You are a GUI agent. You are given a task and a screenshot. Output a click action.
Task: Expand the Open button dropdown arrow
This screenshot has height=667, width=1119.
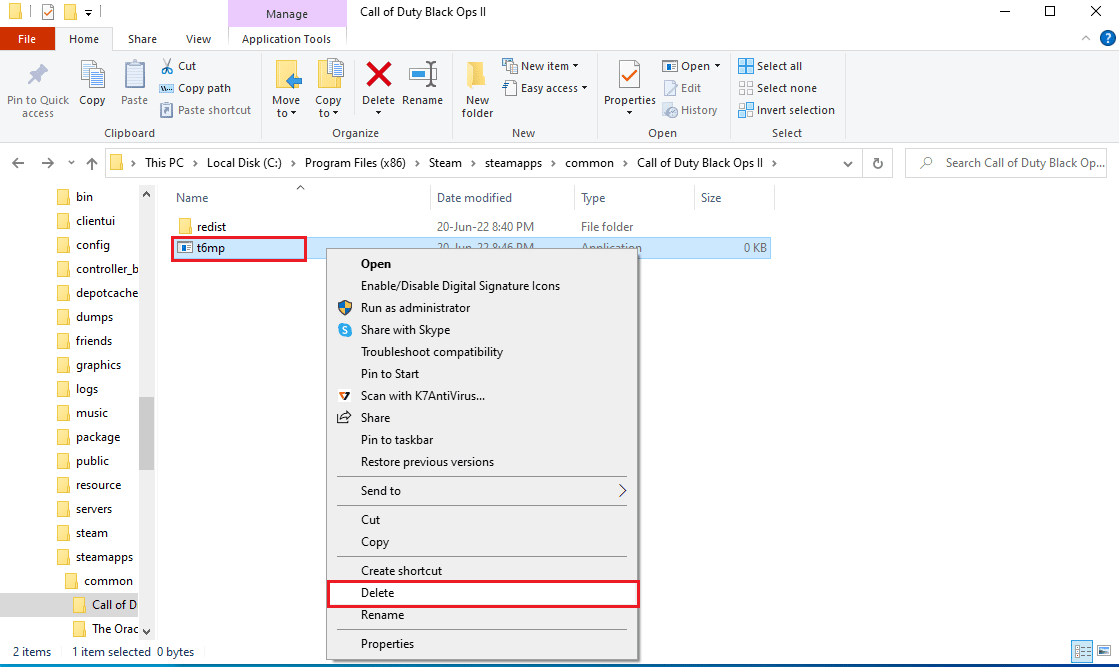[x=717, y=66]
